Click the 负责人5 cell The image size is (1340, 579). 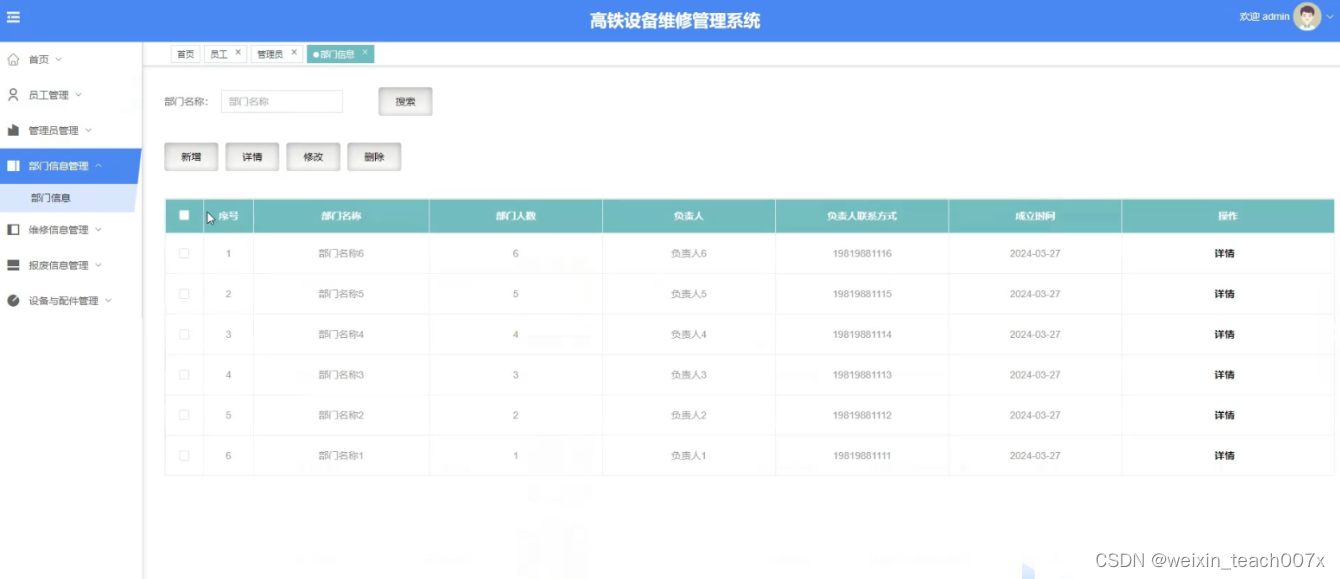coord(689,294)
